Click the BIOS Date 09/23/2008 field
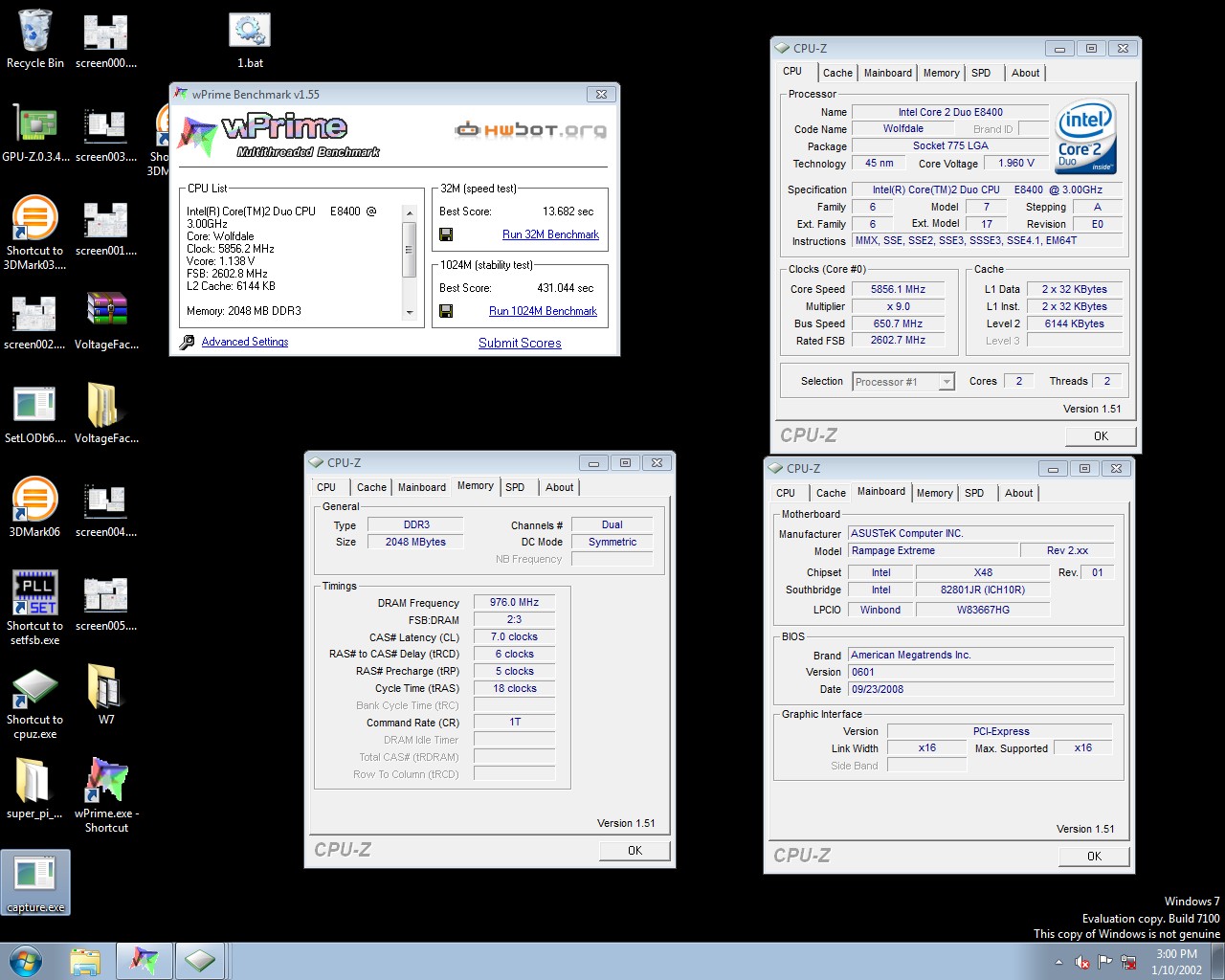Screen dimensions: 1225x980 [x=981, y=690]
